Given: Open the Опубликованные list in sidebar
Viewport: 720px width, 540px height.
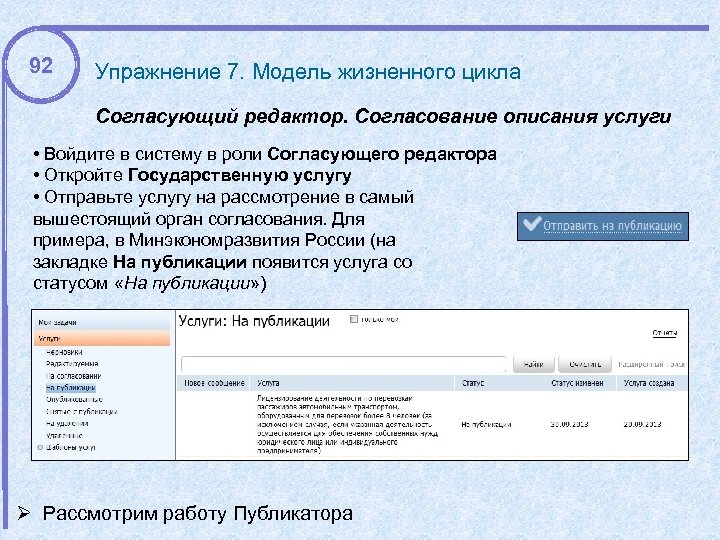Looking at the screenshot, I should pyautogui.click(x=74, y=399).
